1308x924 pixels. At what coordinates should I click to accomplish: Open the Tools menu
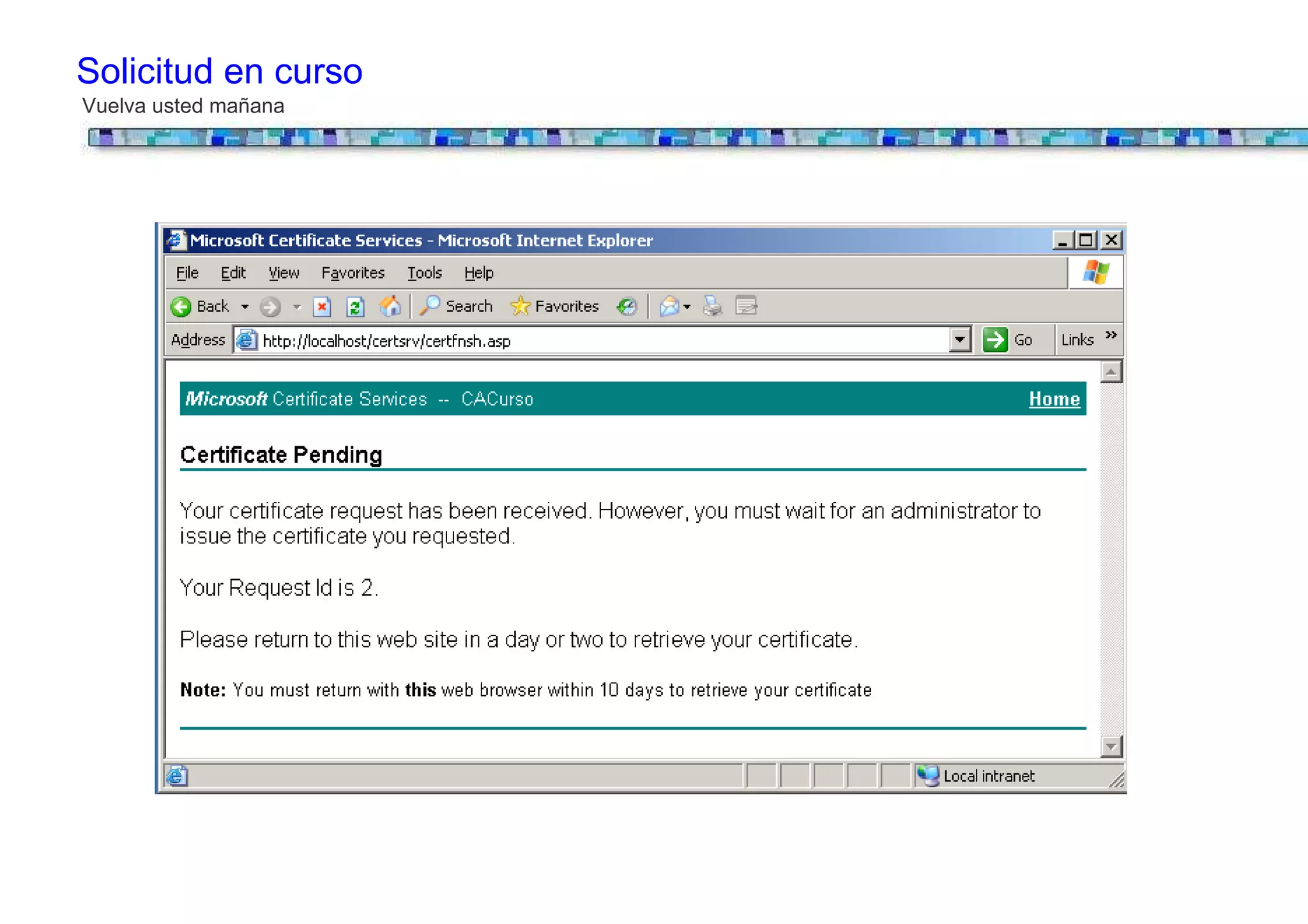click(425, 273)
